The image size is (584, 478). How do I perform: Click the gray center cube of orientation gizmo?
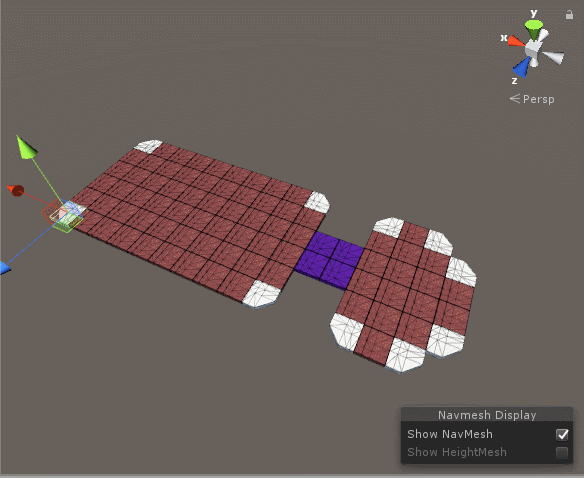click(x=533, y=48)
